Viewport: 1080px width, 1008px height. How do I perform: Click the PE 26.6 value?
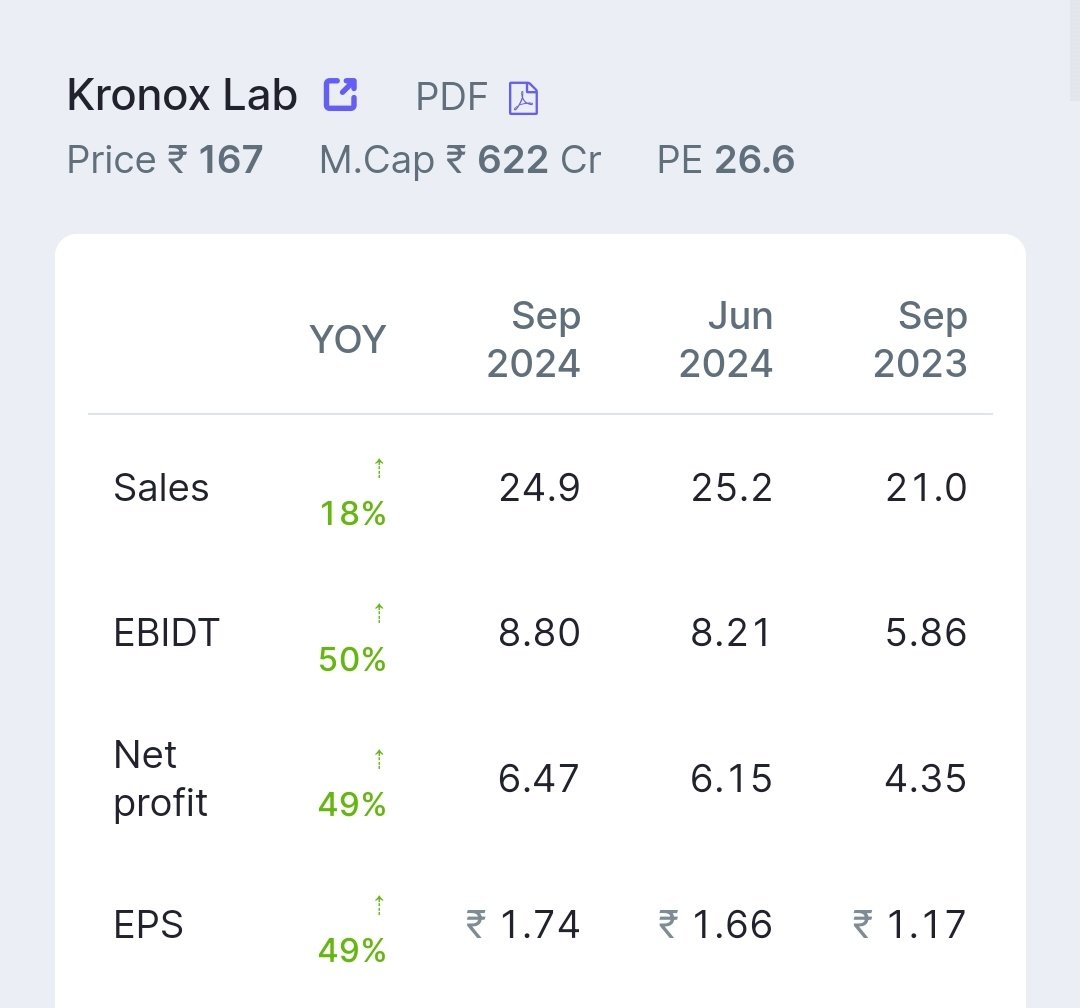coord(726,160)
